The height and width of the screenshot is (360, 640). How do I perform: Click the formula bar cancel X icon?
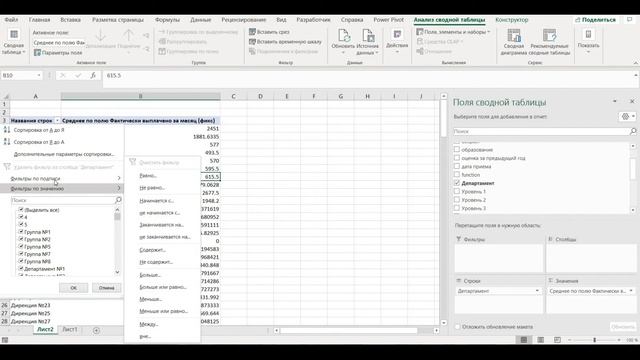click(62, 76)
